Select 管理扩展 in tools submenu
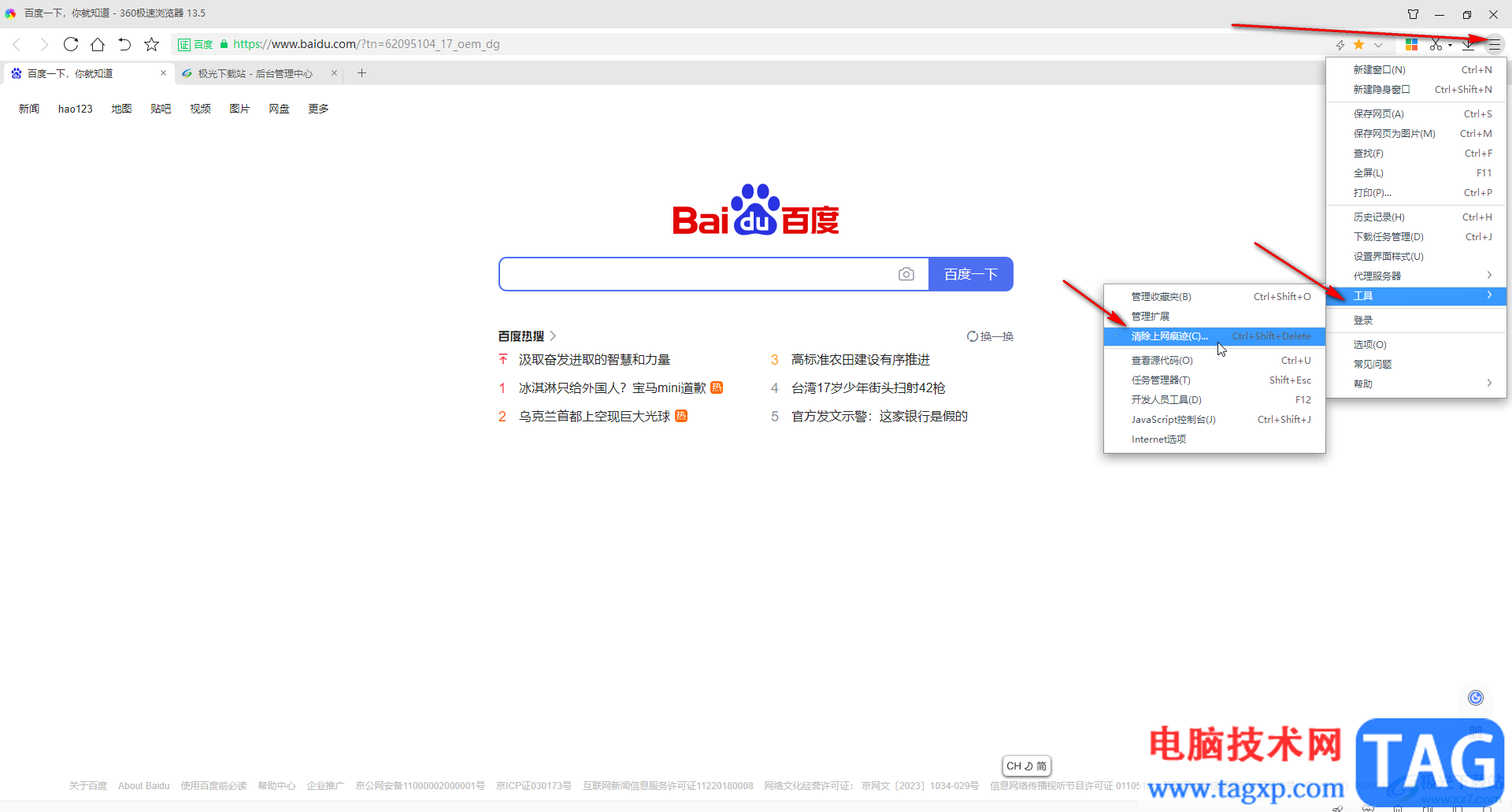This screenshot has width=1512, height=812. coord(1214,317)
